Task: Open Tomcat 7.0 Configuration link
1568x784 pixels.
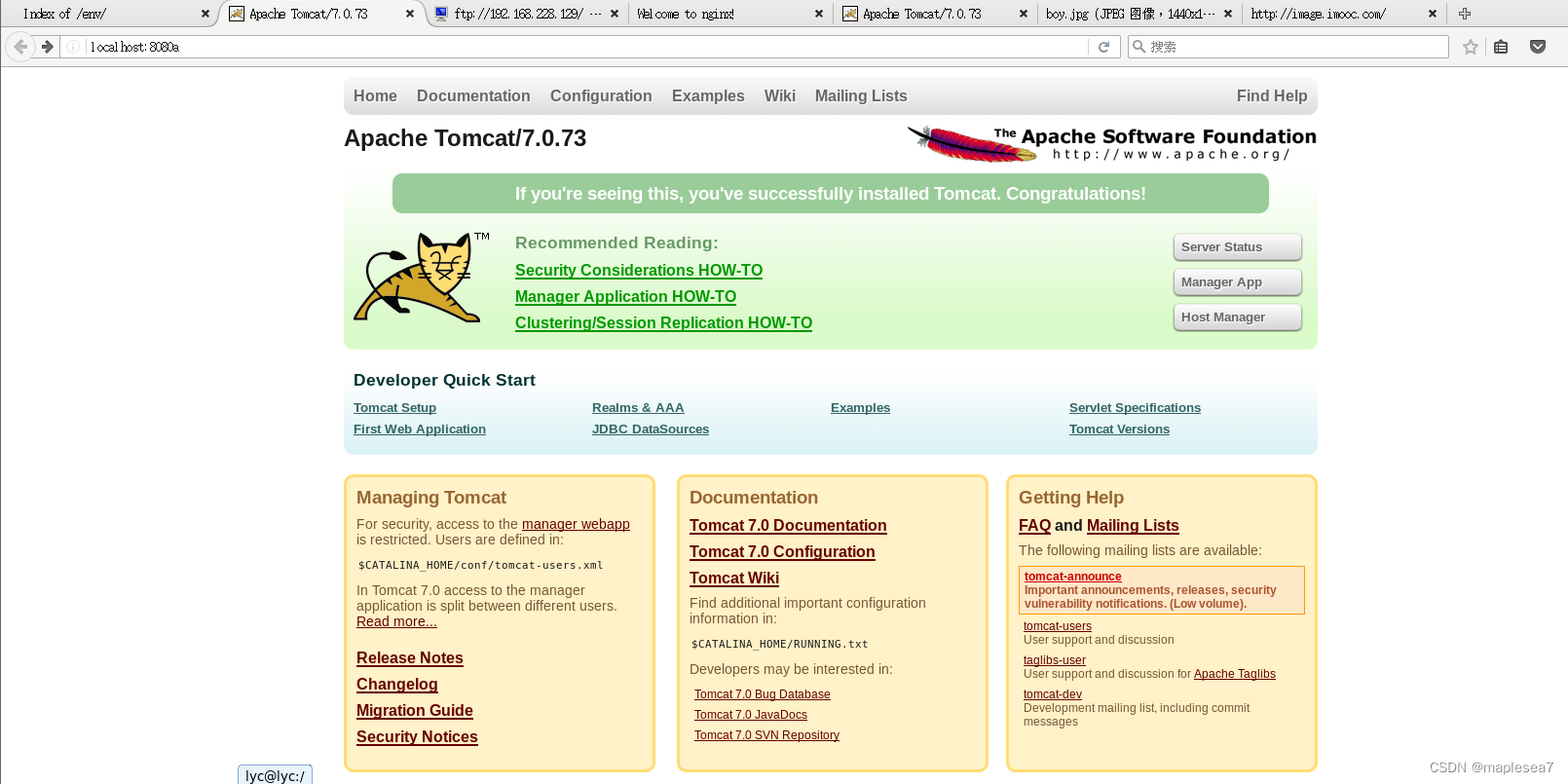Action: click(782, 551)
